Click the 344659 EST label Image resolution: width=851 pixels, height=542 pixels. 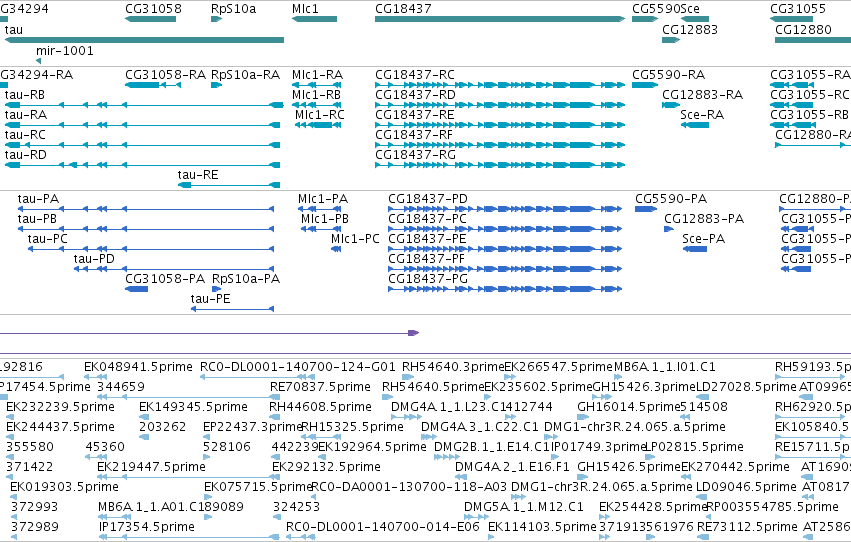[x=120, y=387]
